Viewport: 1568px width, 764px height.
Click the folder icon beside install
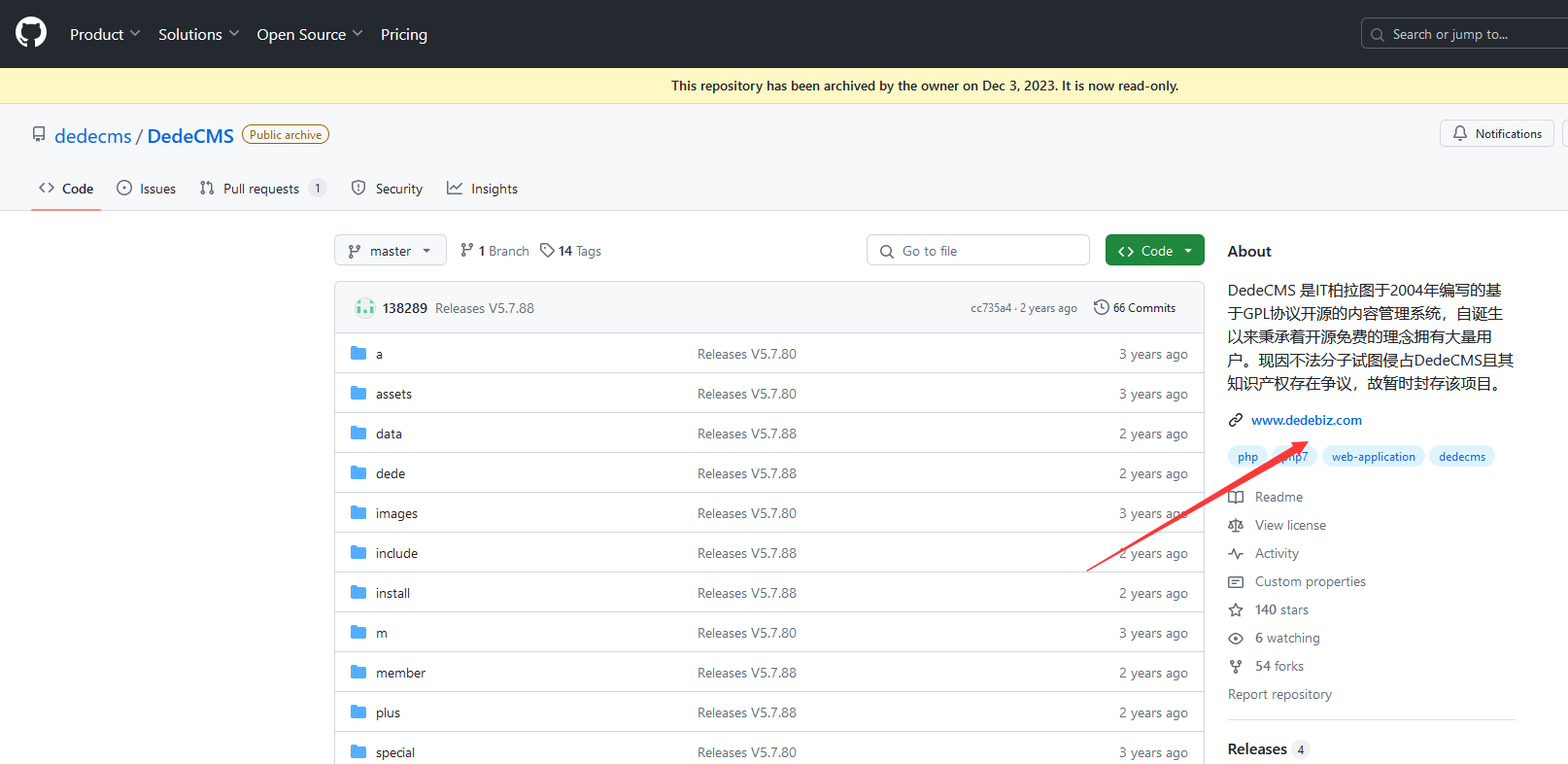[x=358, y=593]
